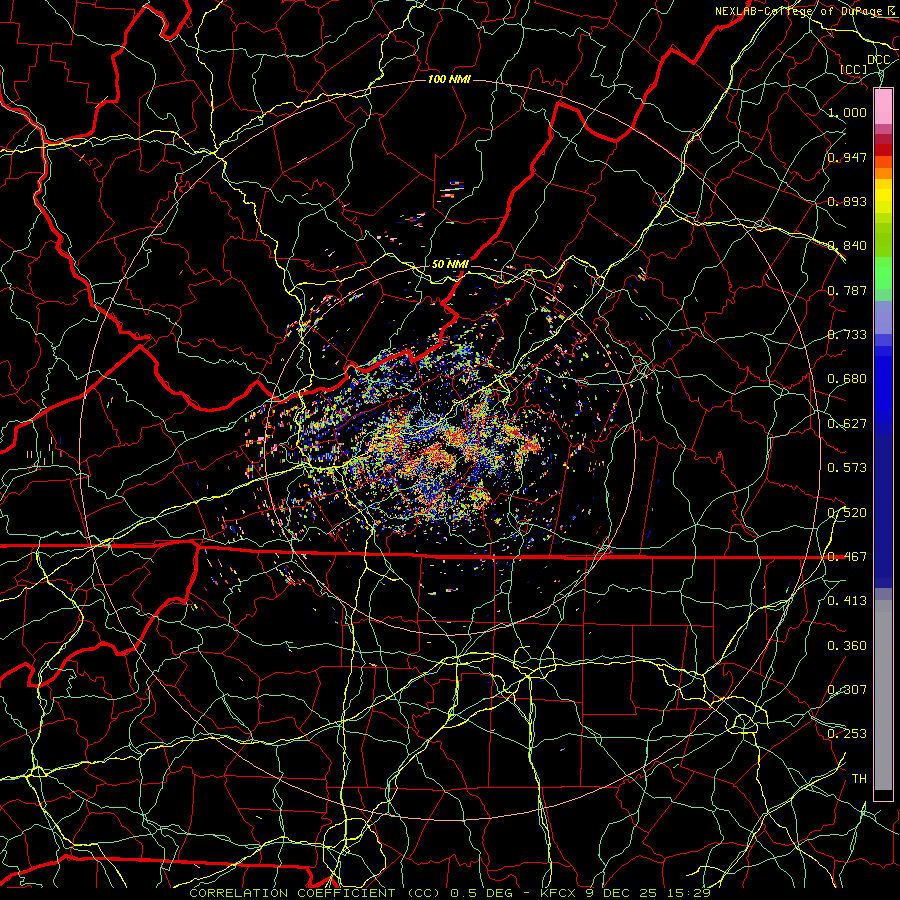Click the [CC] legend header
Image resolution: width=900 pixels, height=900 pixels.
click(854, 69)
